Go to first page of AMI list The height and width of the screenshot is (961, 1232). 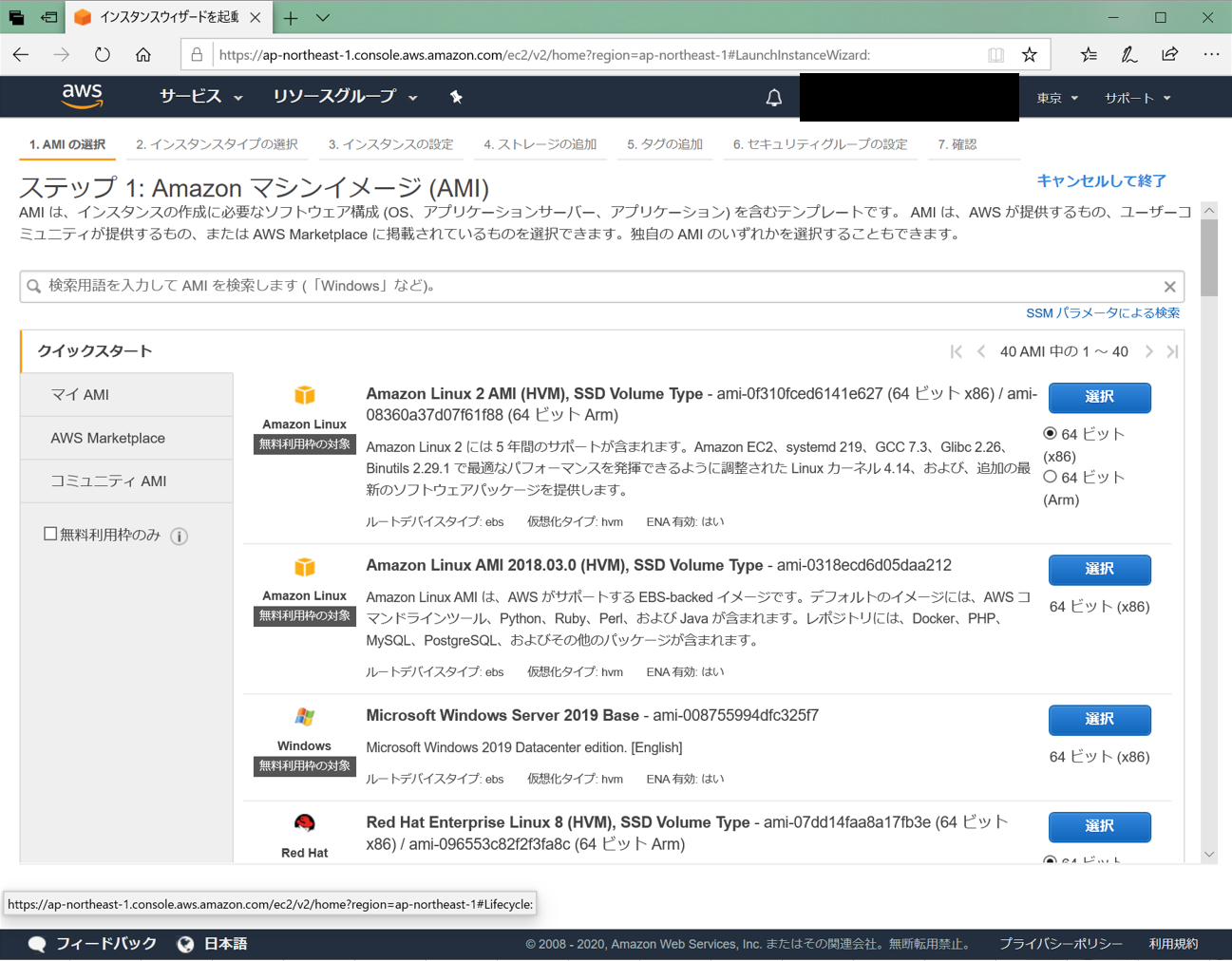click(x=957, y=351)
